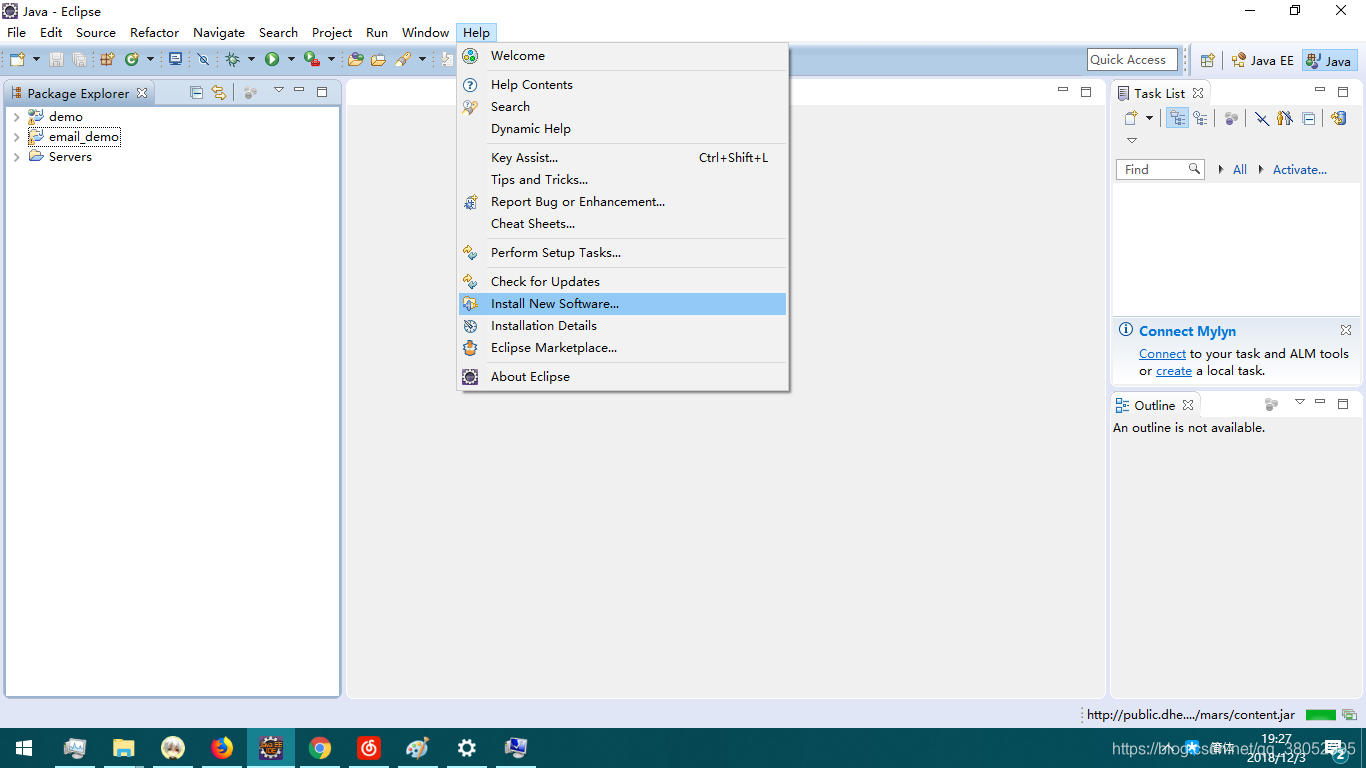Open Help Contents menu entry
Screen dimensions: 1366x768
622,85
